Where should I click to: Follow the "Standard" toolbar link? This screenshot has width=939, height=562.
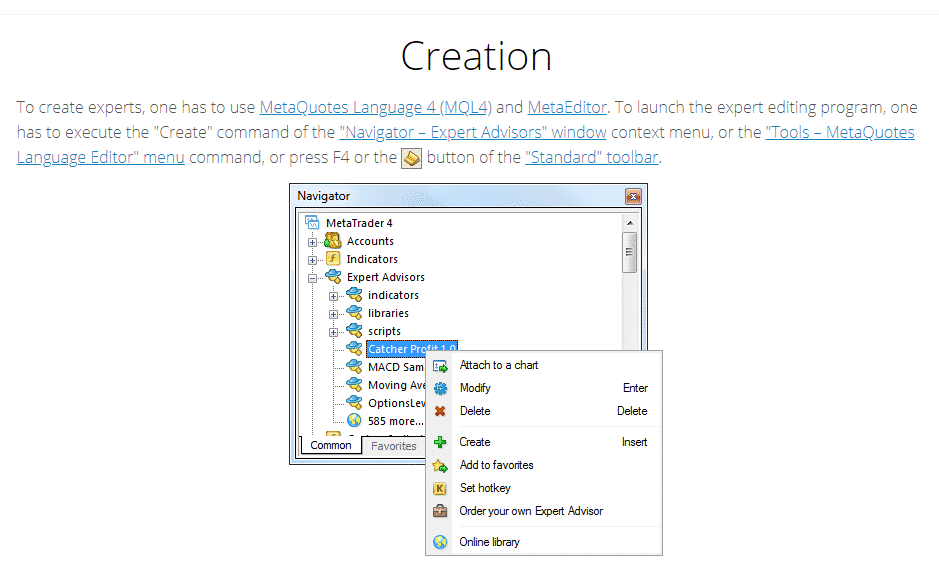click(x=592, y=157)
